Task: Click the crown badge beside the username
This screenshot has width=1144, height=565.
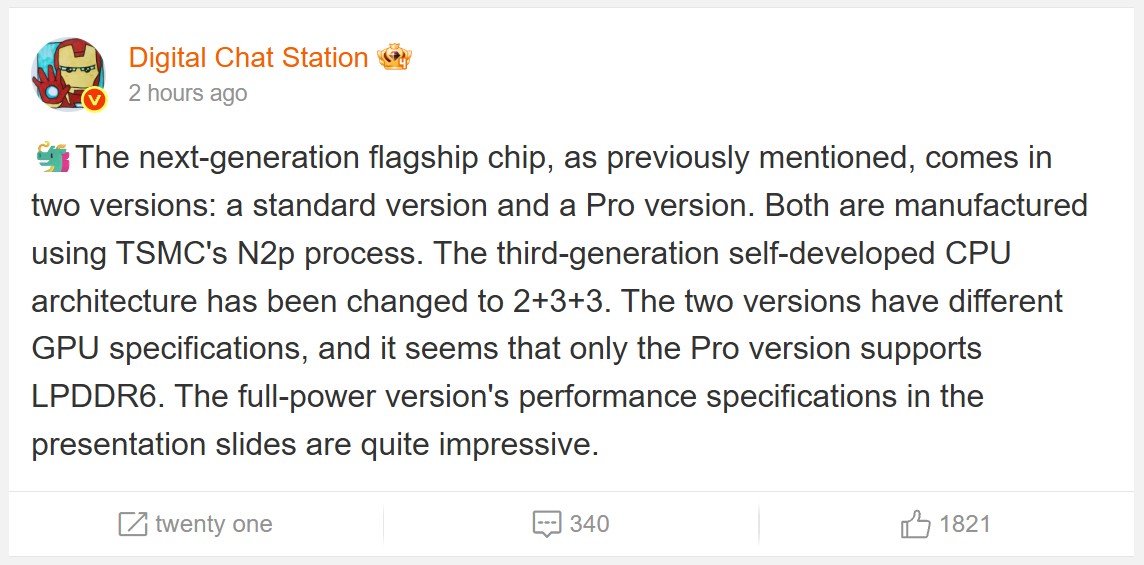Action: click(395, 58)
